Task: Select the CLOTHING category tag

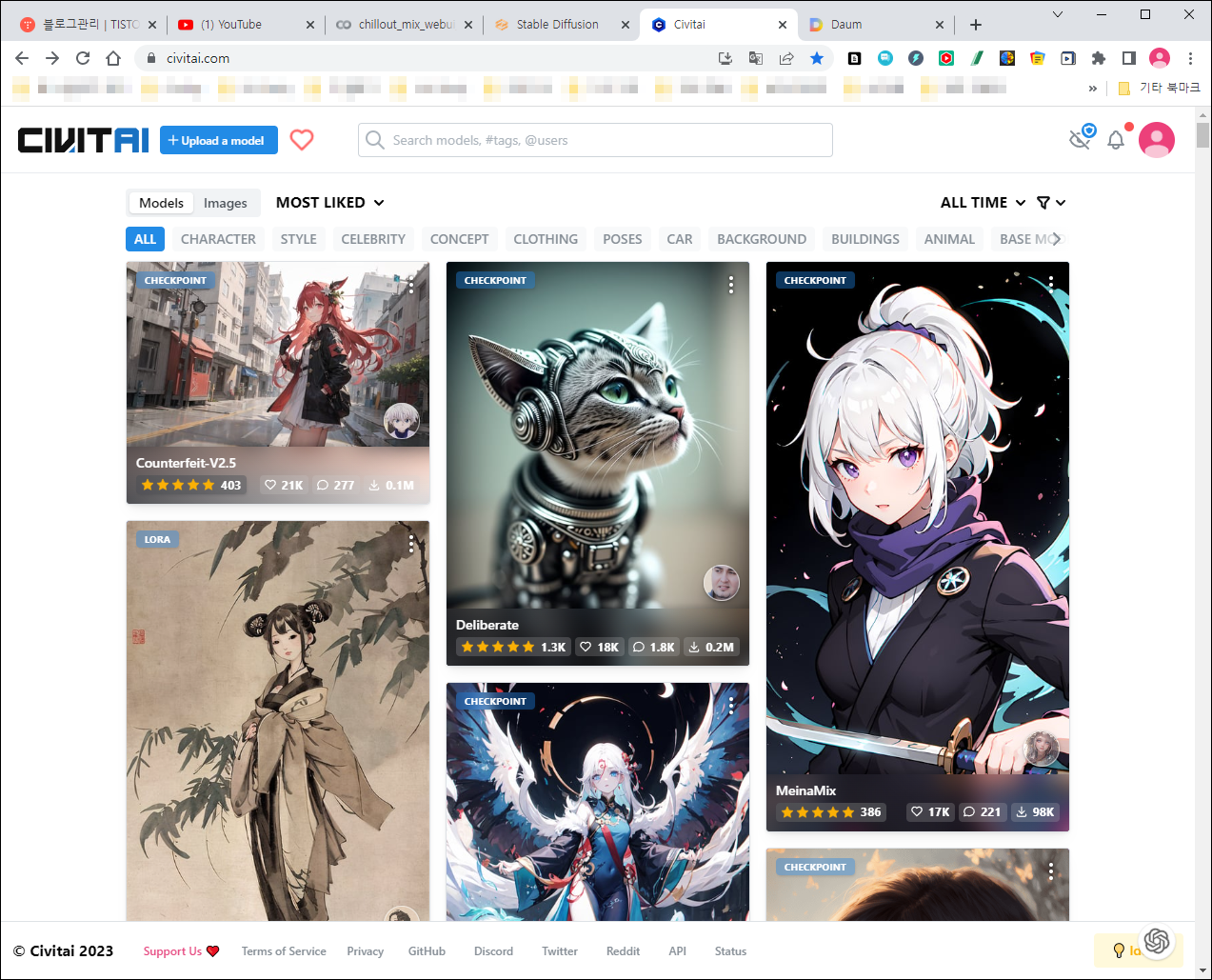Action: click(546, 239)
